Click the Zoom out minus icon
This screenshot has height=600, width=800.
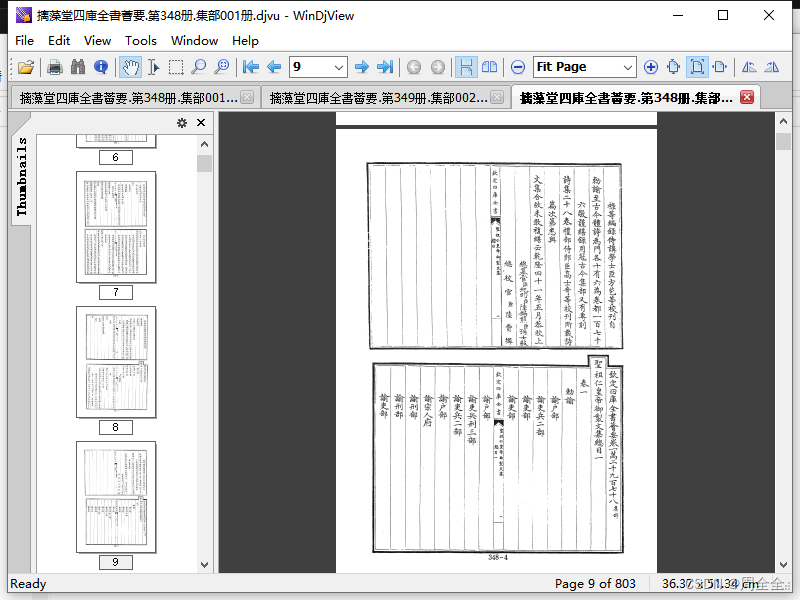click(x=518, y=67)
